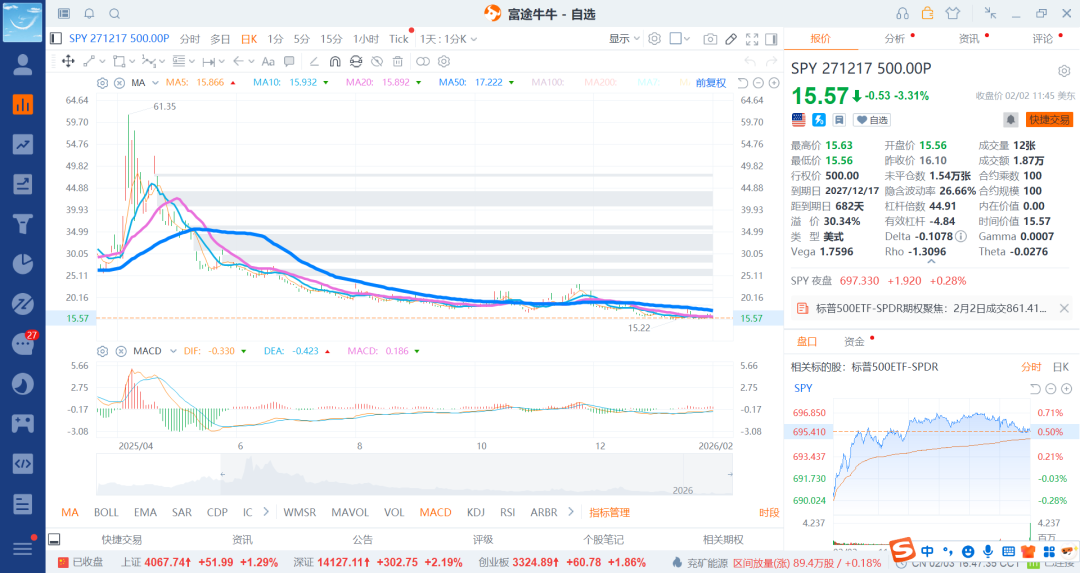Open the pie chart icon in left sidebar
The image size is (1080, 573).
23,264
